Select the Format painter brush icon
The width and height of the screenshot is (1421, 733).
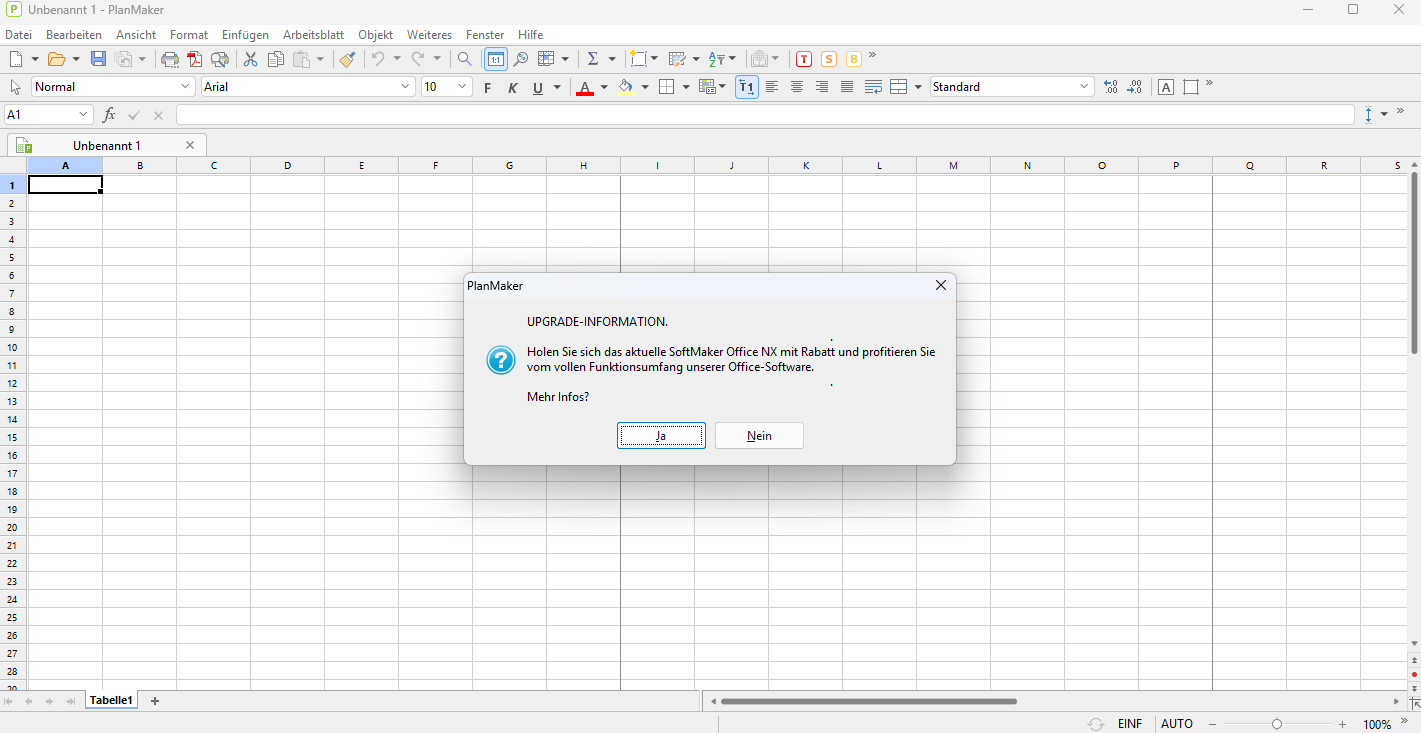coord(347,59)
